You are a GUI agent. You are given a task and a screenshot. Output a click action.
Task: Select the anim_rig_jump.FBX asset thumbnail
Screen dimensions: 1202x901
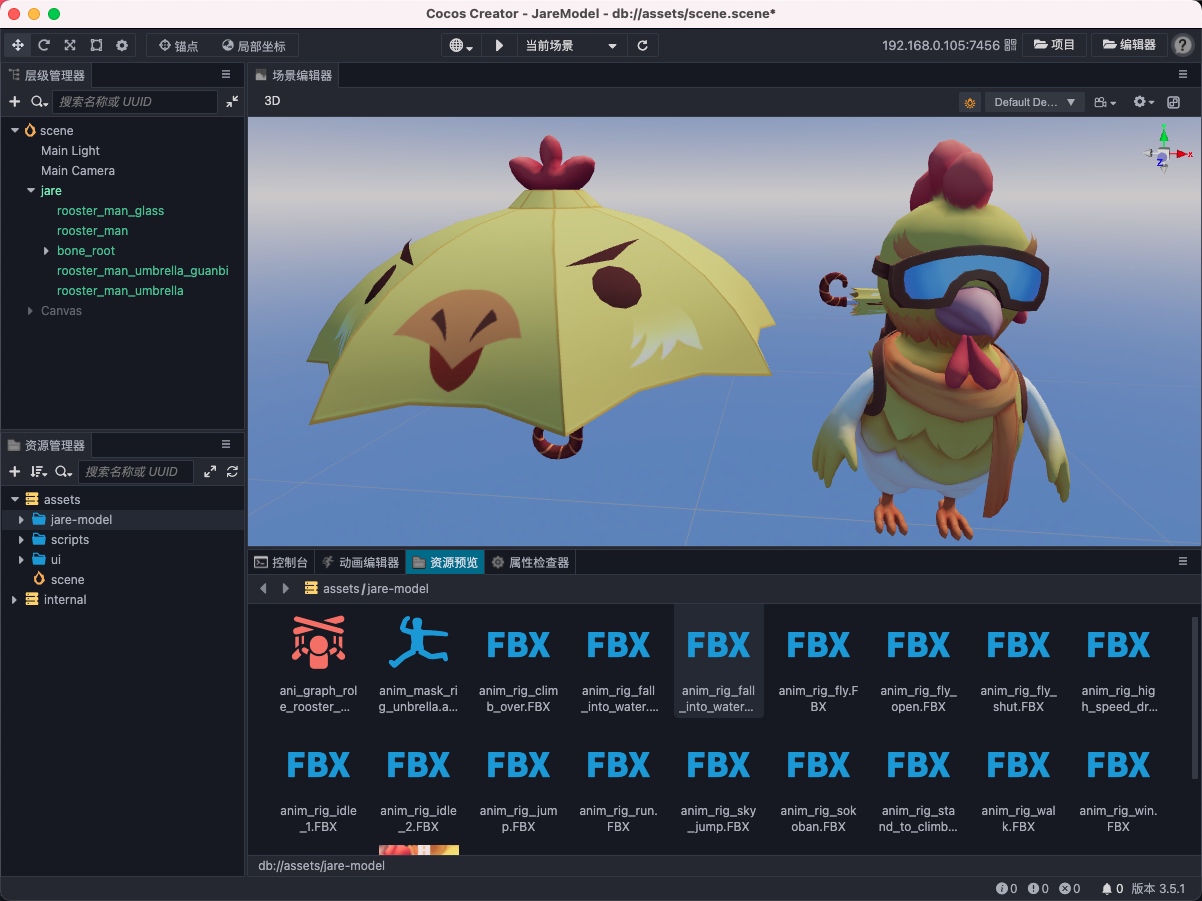point(518,765)
